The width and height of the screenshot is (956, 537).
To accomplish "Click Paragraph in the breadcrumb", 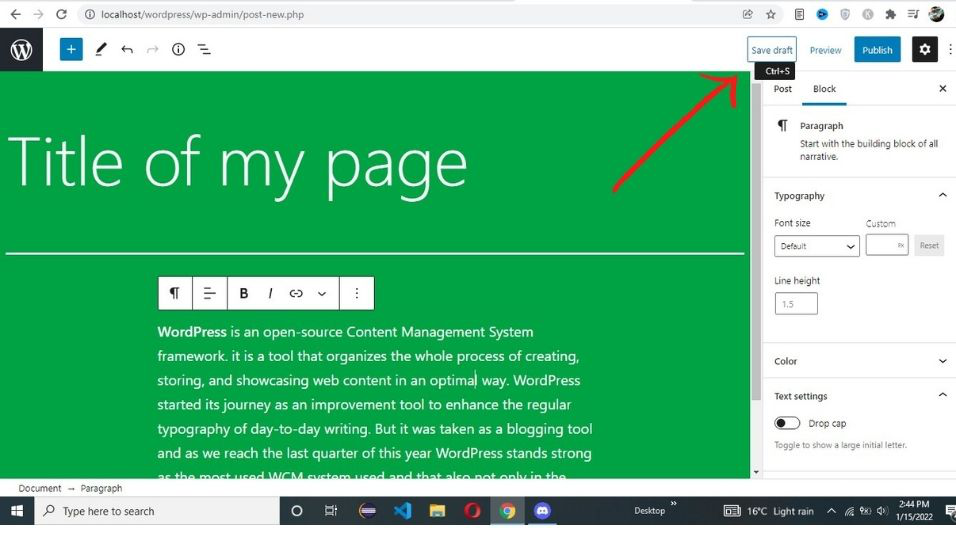I will [101, 488].
